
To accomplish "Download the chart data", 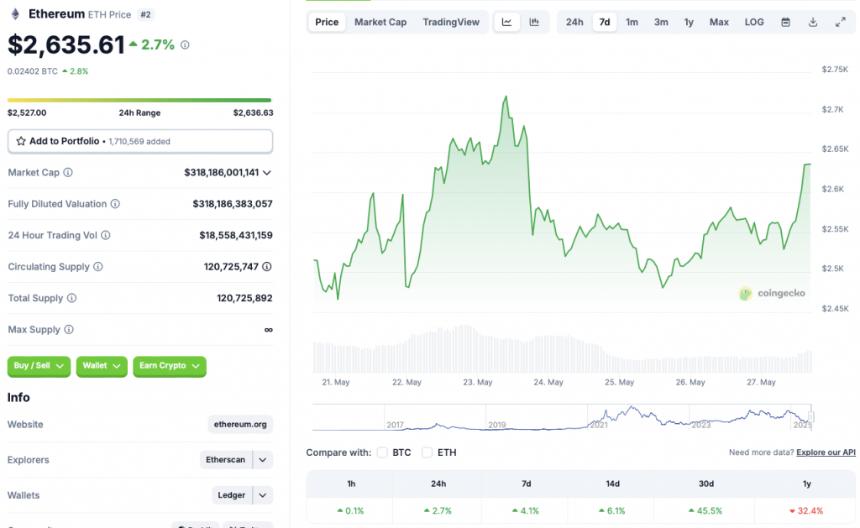I will pyautogui.click(x=813, y=22).
